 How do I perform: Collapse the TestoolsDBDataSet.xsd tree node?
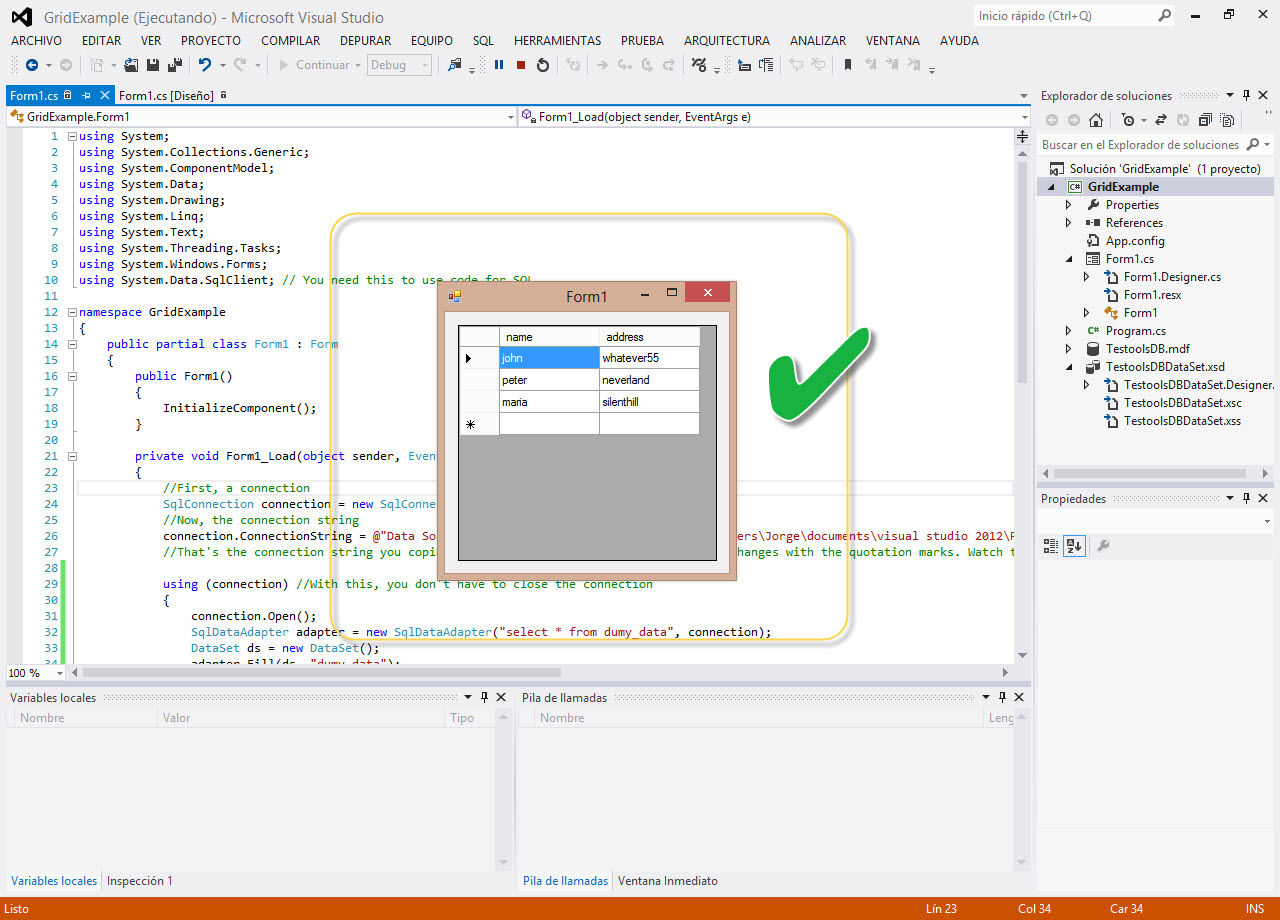[1069, 366]
